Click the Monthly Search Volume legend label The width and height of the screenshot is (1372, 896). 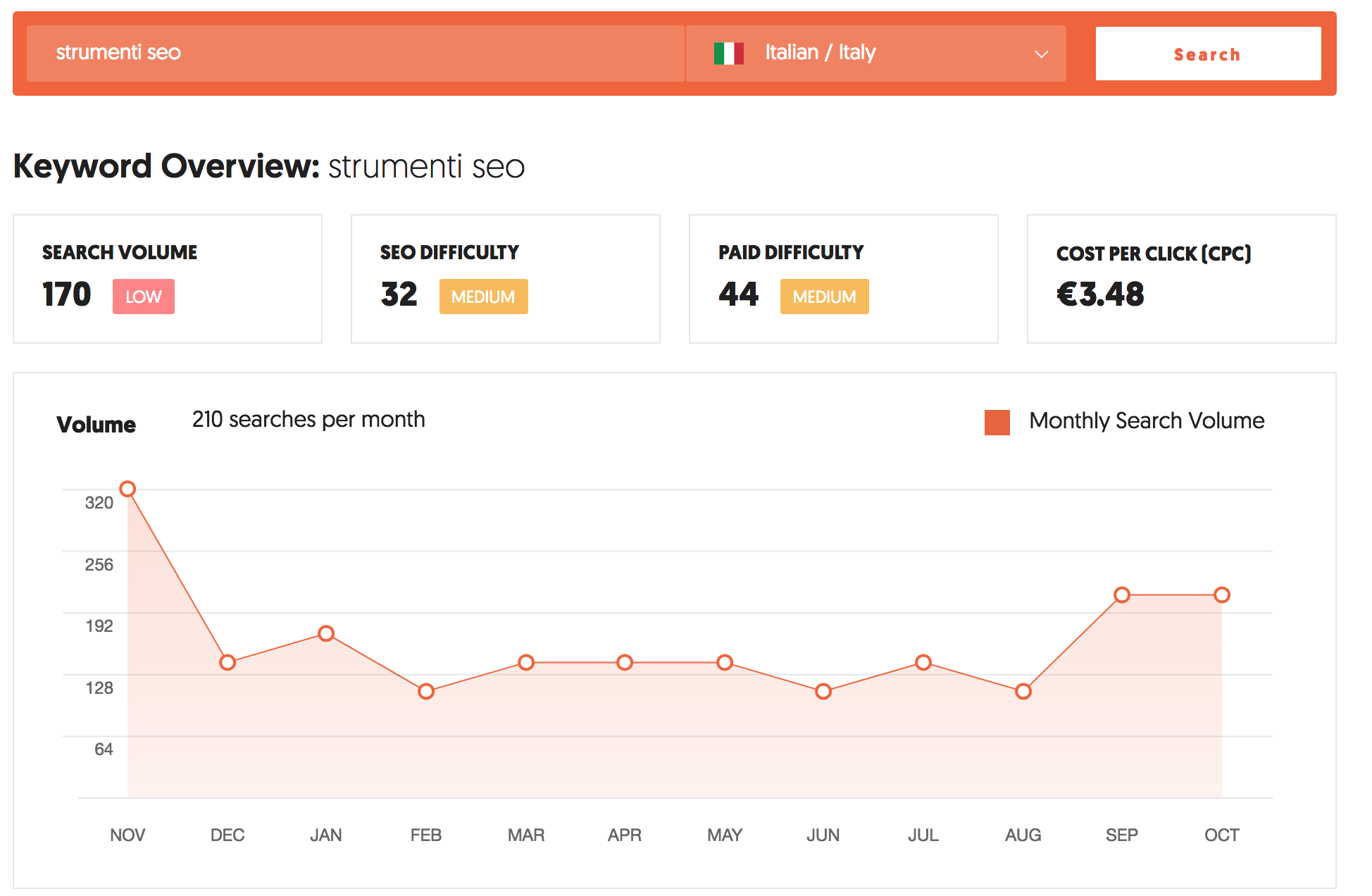pos(1147,421)
